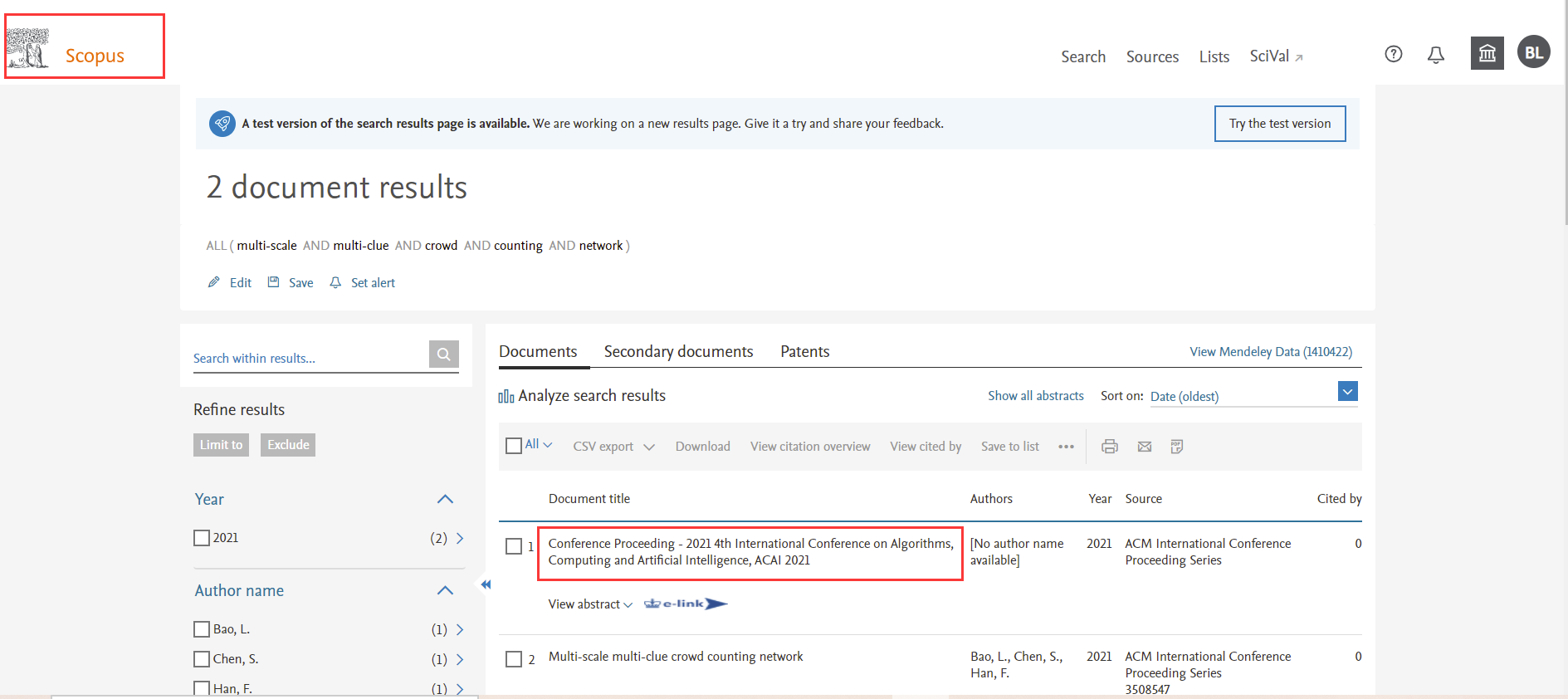Tick the Han, F. author checkbox
The image size is (1568, 699).
pos(202,688)
